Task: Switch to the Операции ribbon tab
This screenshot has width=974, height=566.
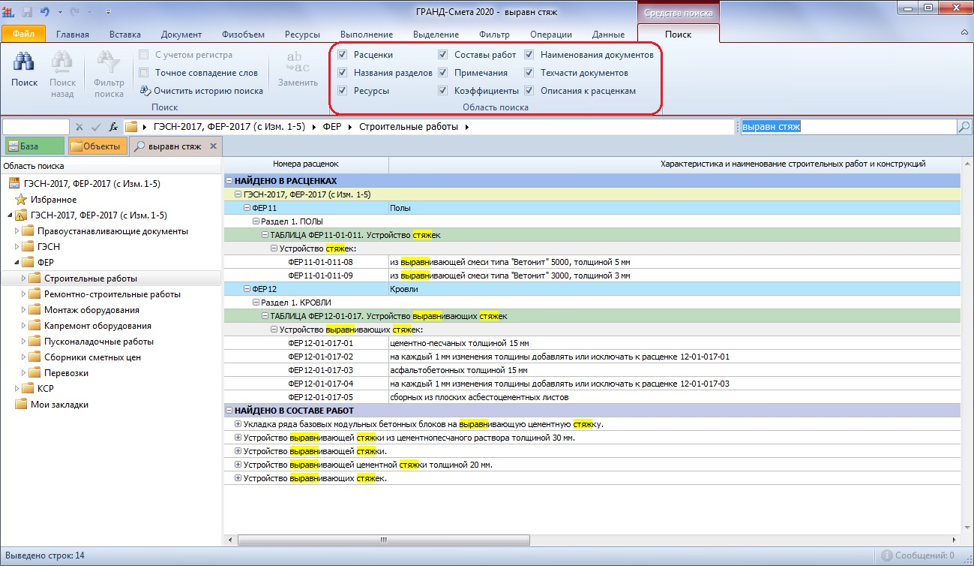Action: 551,34
